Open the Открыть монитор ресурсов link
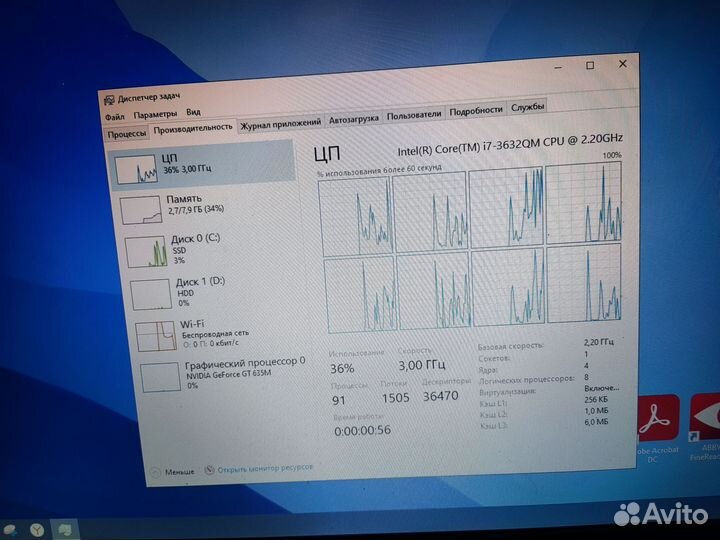 click(x=265, y=469)
